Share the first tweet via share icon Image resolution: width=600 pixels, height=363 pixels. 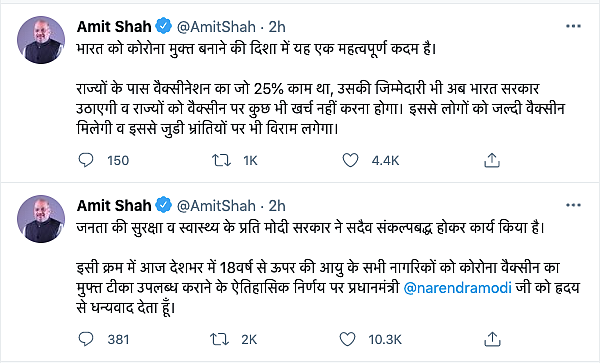492,160
